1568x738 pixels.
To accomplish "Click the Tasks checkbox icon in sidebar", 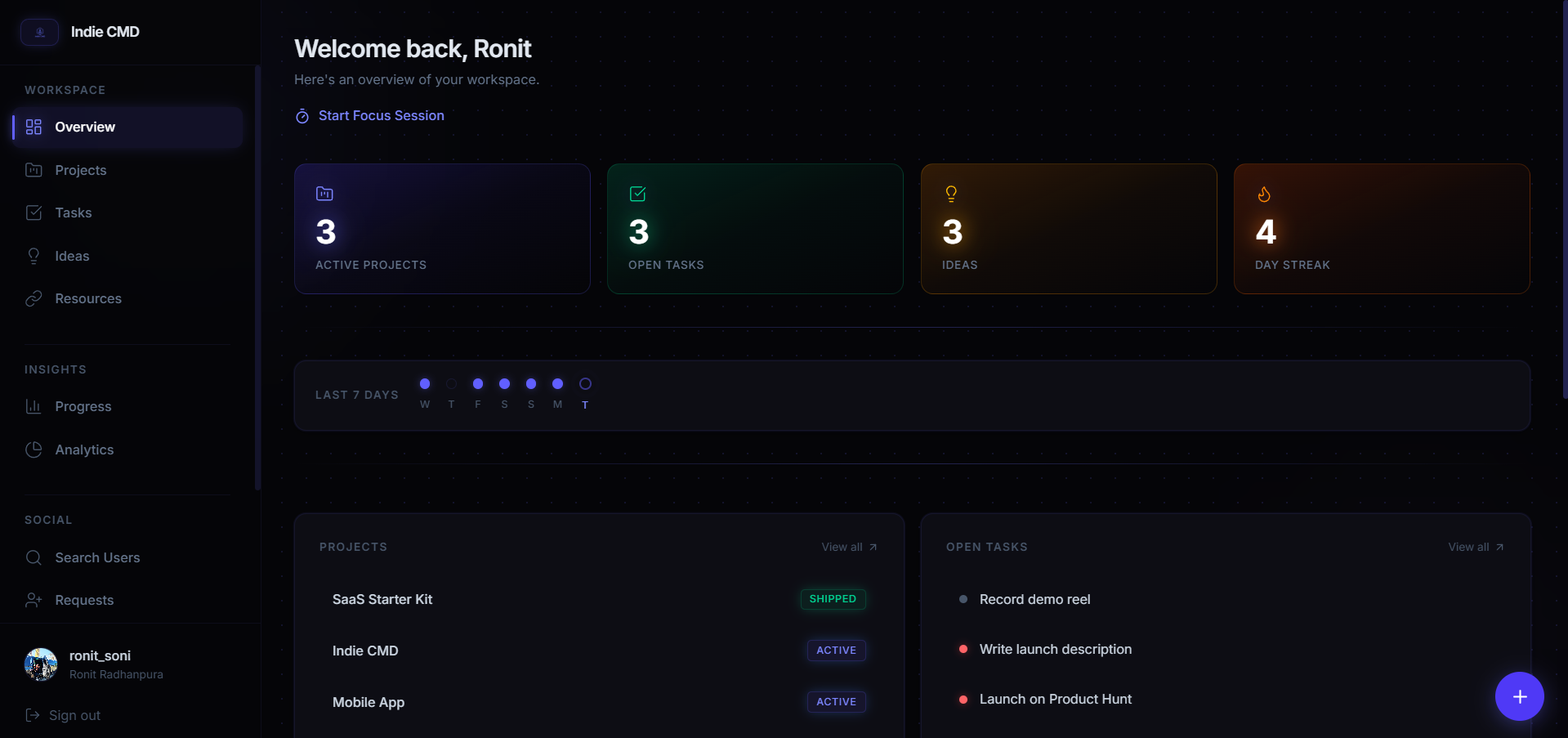I will (34, 212).
